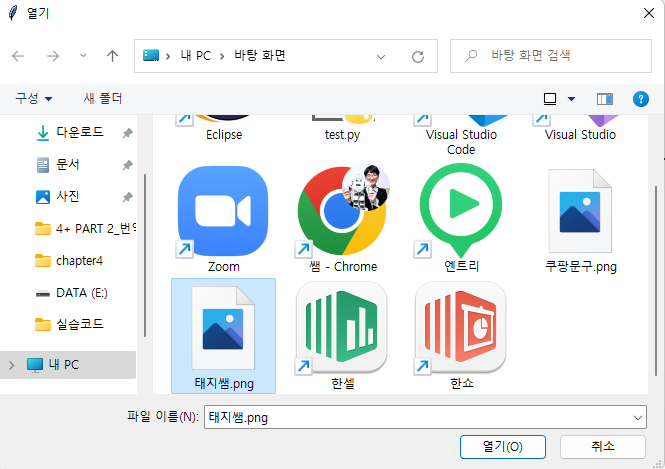Viewport: 665px width, 469px height.
Task: Click the file list vertical scrollbar
Action: pos(656,280)
